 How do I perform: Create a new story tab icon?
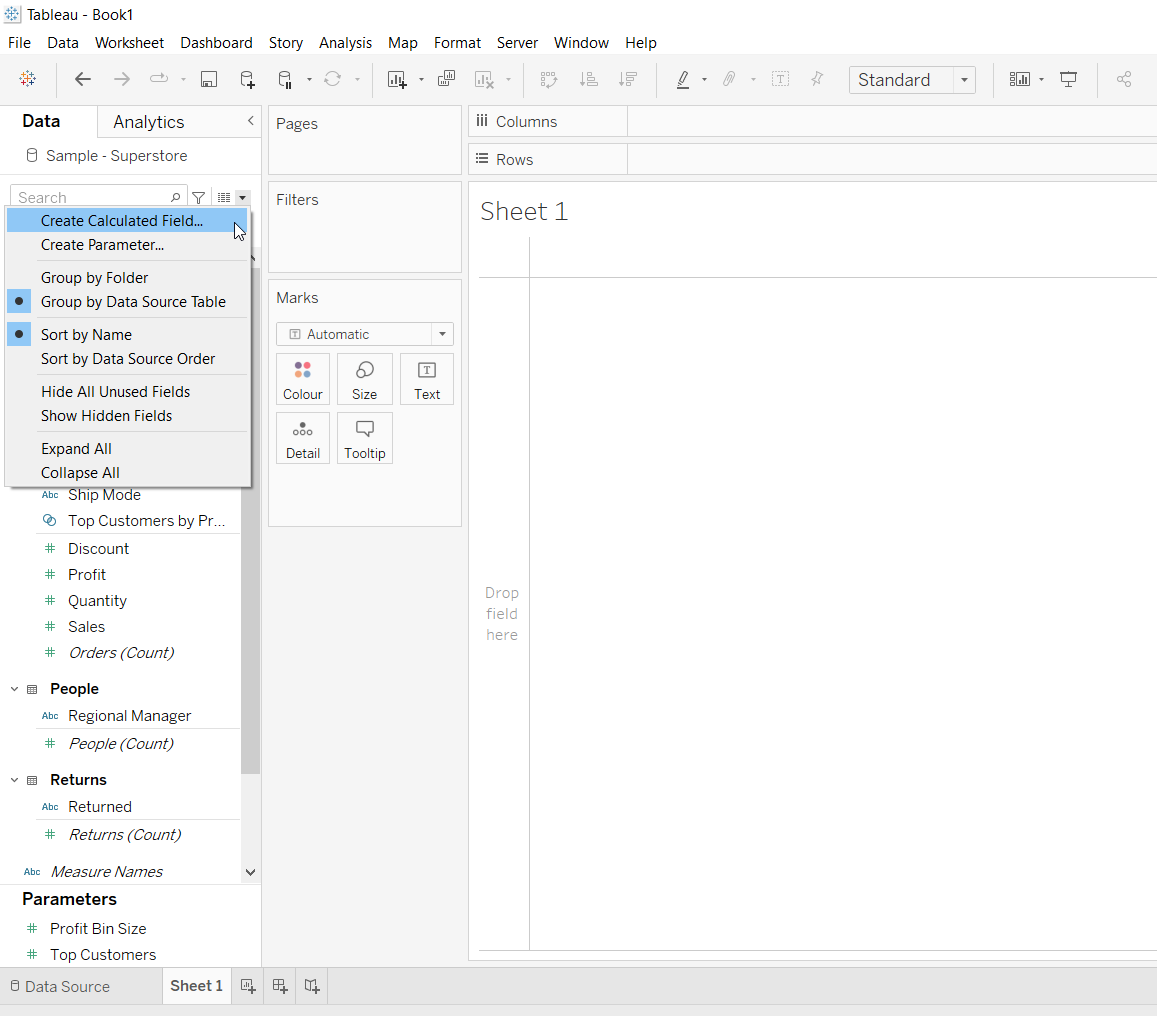pyautogui.click(x=312, y=986)
